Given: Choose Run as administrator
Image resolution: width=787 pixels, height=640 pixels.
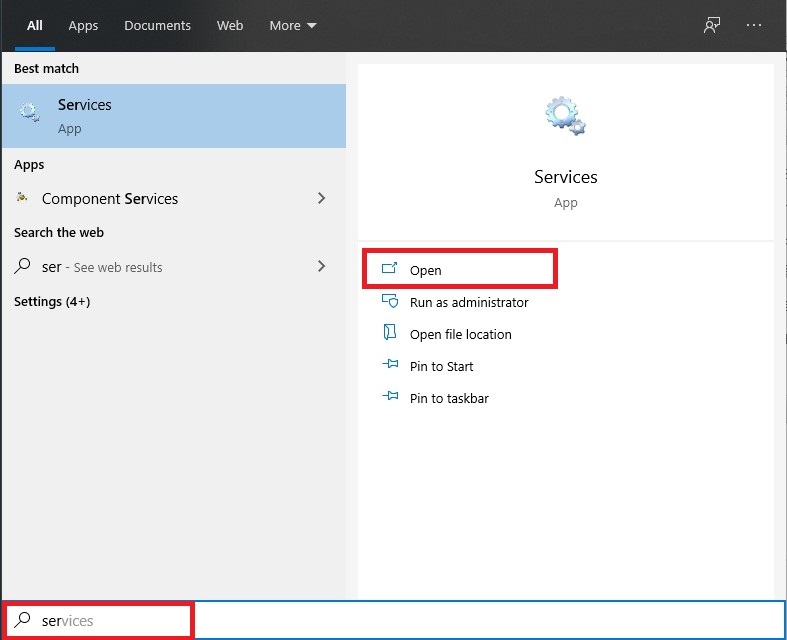Looking at the screenshot, I should point(469,302).
